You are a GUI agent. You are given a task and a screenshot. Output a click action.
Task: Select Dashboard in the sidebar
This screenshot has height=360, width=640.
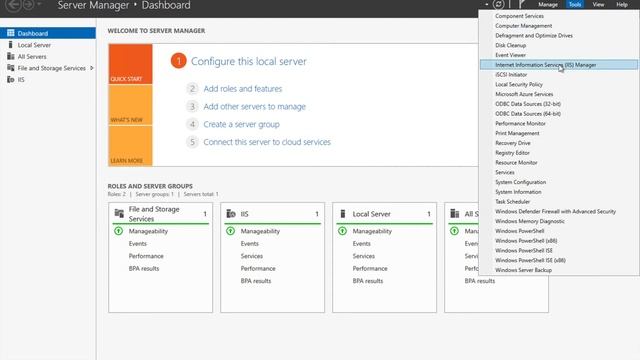[48, 33]
